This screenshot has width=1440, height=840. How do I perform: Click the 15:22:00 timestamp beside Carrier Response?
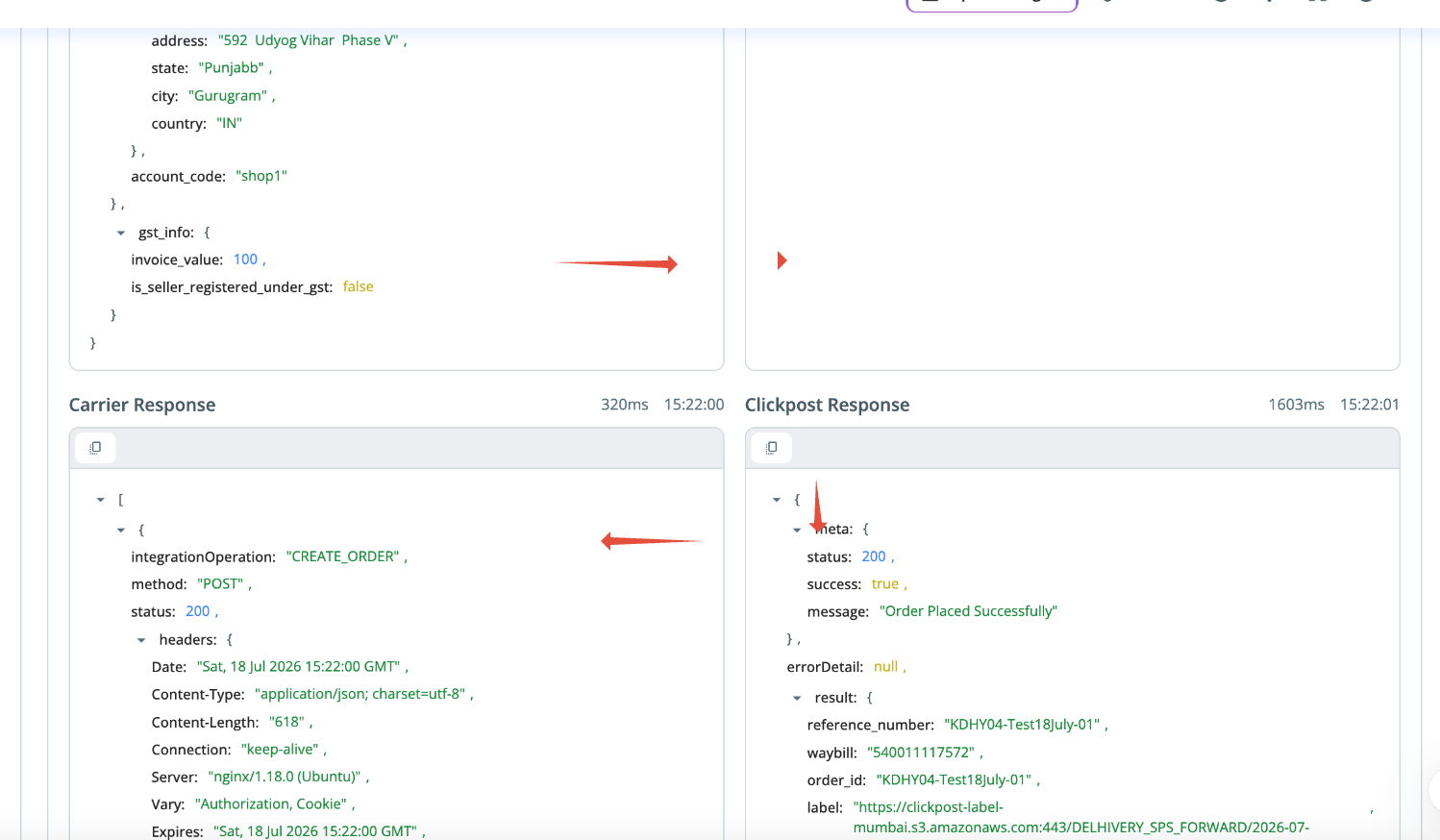tap(694, 405)
